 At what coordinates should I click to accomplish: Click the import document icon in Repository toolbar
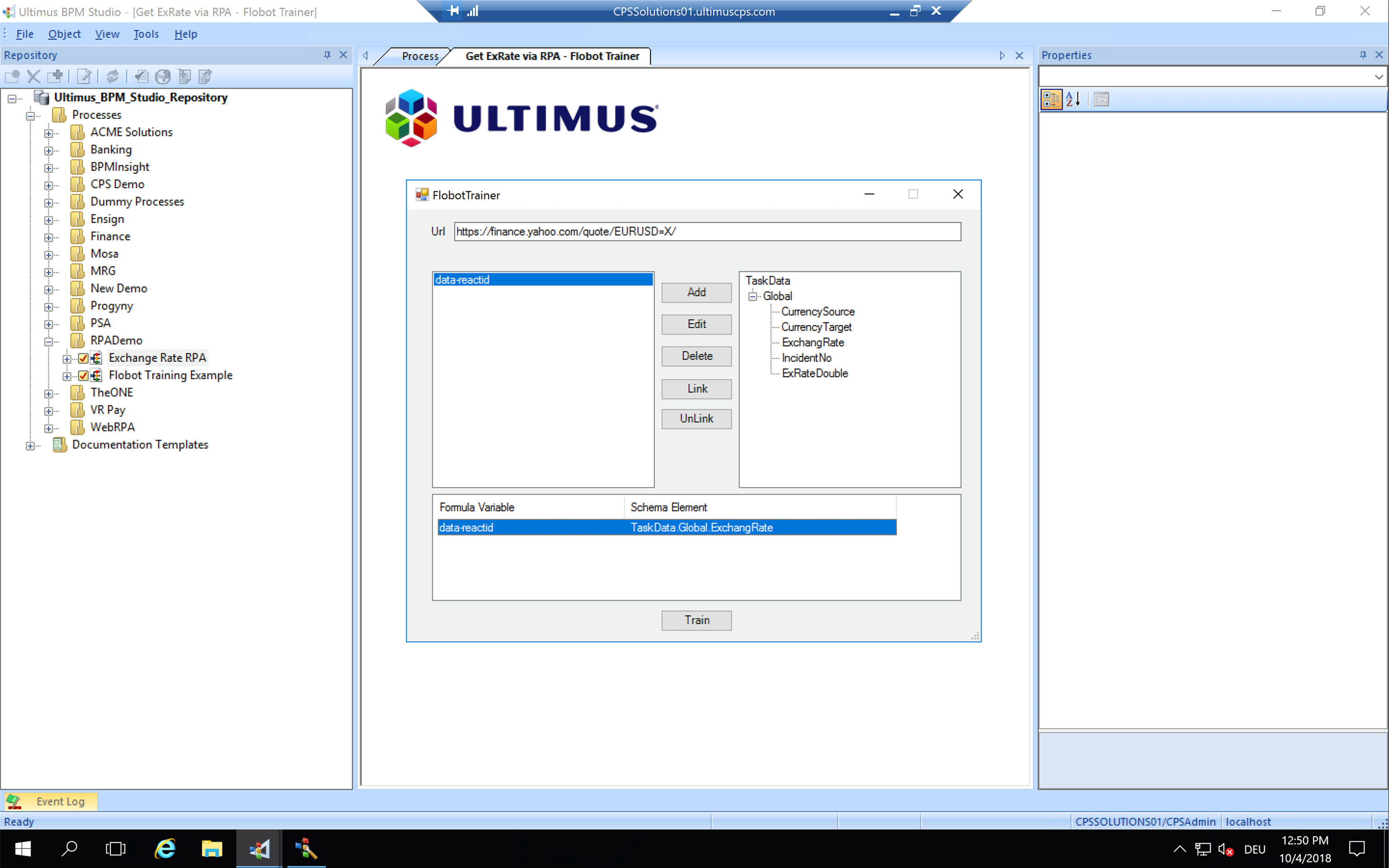184,76
